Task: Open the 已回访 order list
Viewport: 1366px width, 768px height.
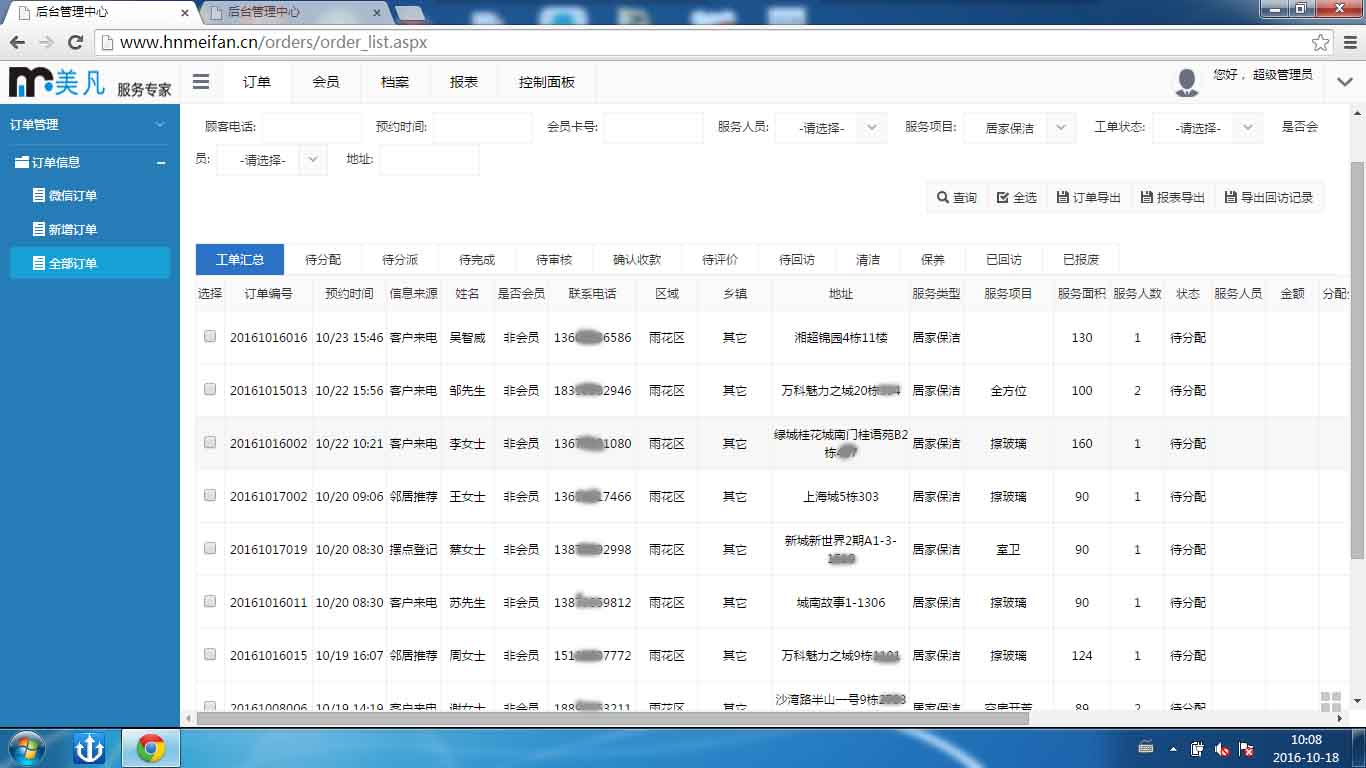Action: (1002, 259)
